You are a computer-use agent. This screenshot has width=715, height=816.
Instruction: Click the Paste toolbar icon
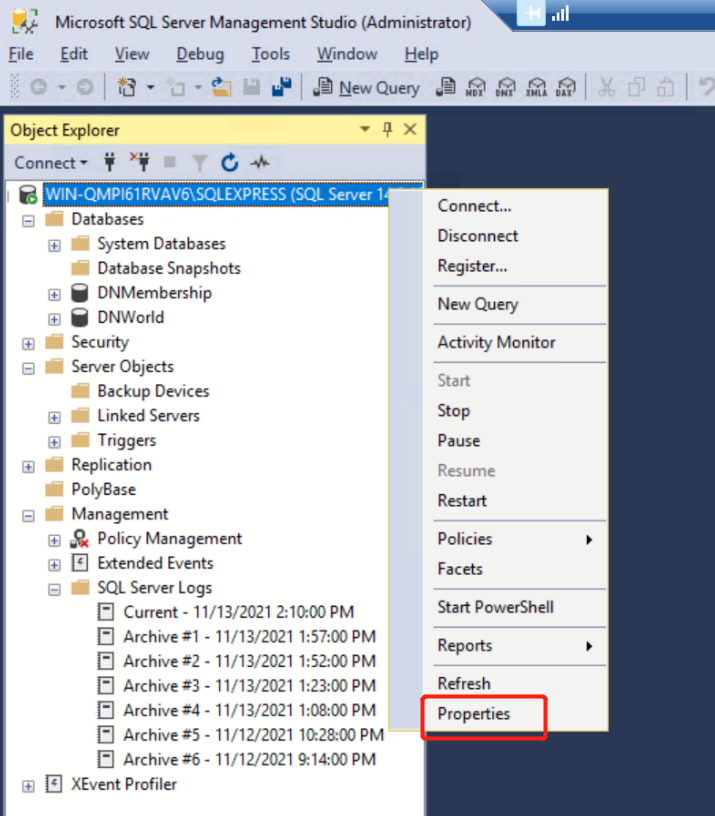[x=666, y=87]
